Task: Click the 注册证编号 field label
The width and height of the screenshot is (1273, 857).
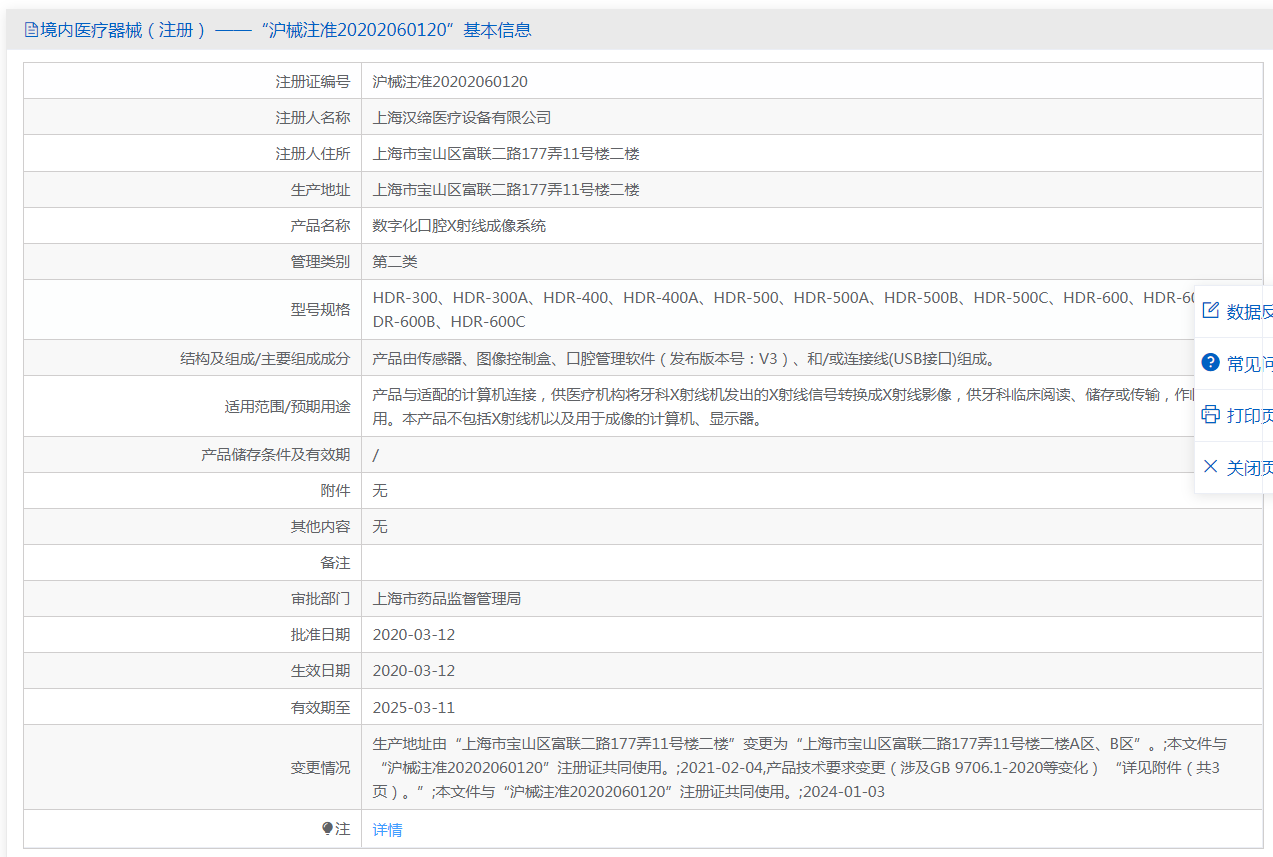Action: tap(313, 82)
